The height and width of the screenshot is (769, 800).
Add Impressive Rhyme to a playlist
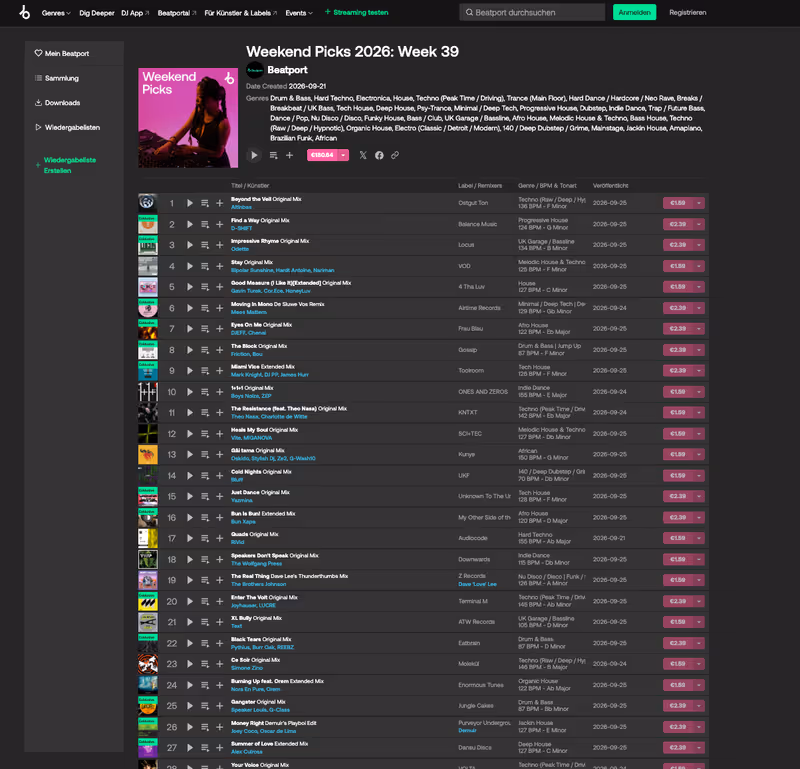tap(219, 245)
